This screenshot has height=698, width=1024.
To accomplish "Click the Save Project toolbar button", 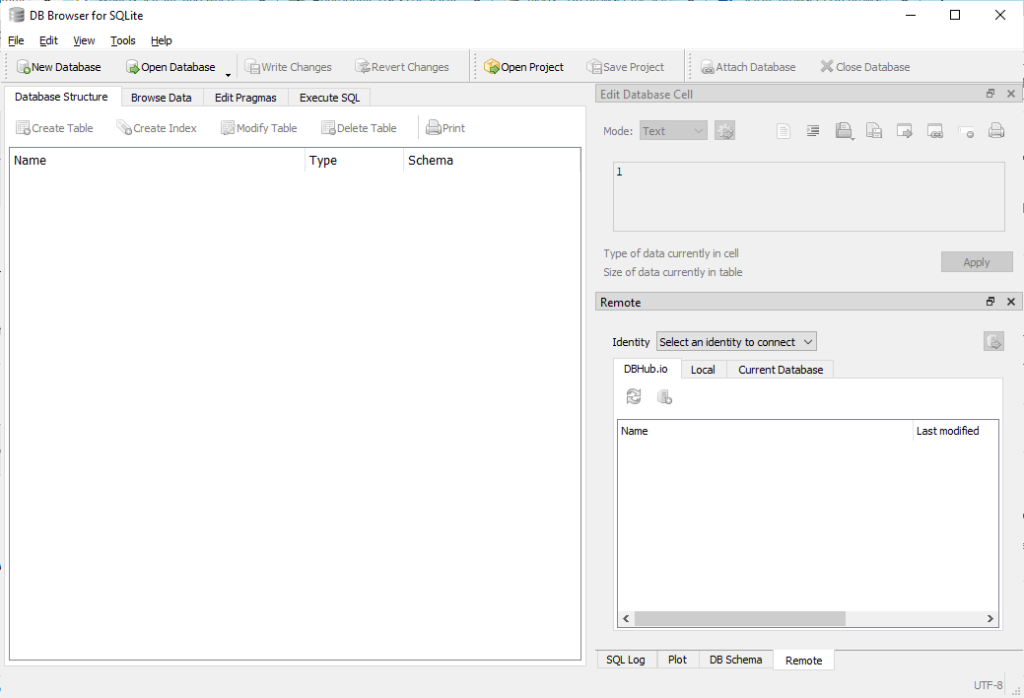I will click(x=625, y=67).
